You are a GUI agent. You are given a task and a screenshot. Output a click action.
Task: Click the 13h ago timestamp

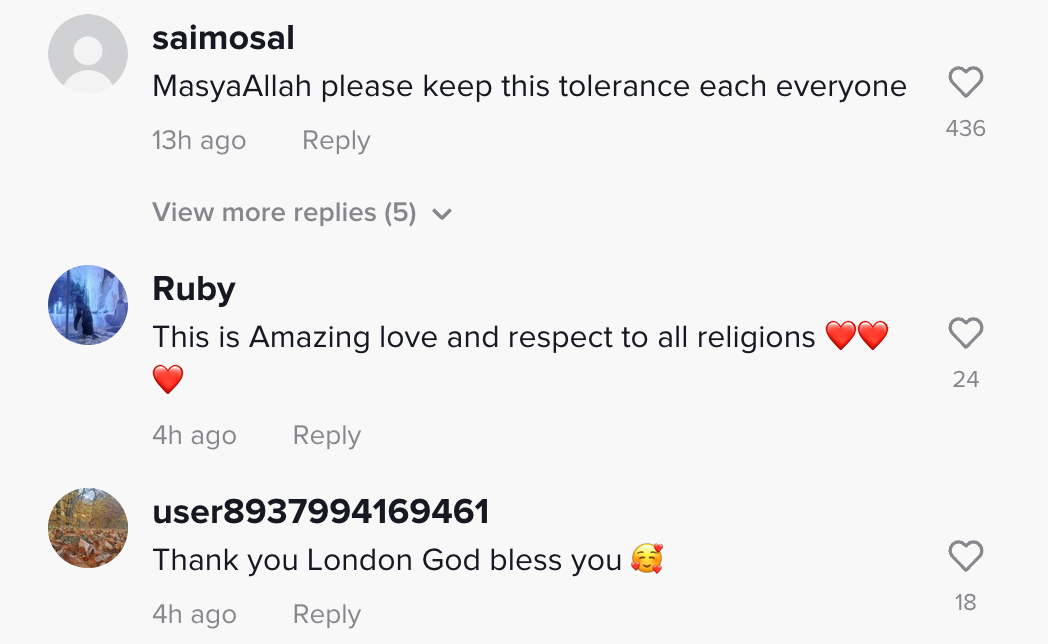(x=199, y=141)
